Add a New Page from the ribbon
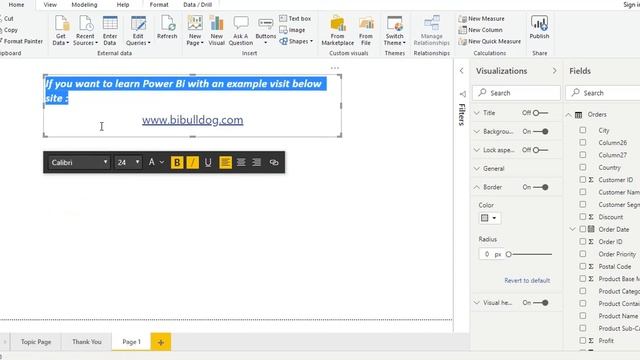Viewport: 640px width, 360px height. tap(195, 31)
